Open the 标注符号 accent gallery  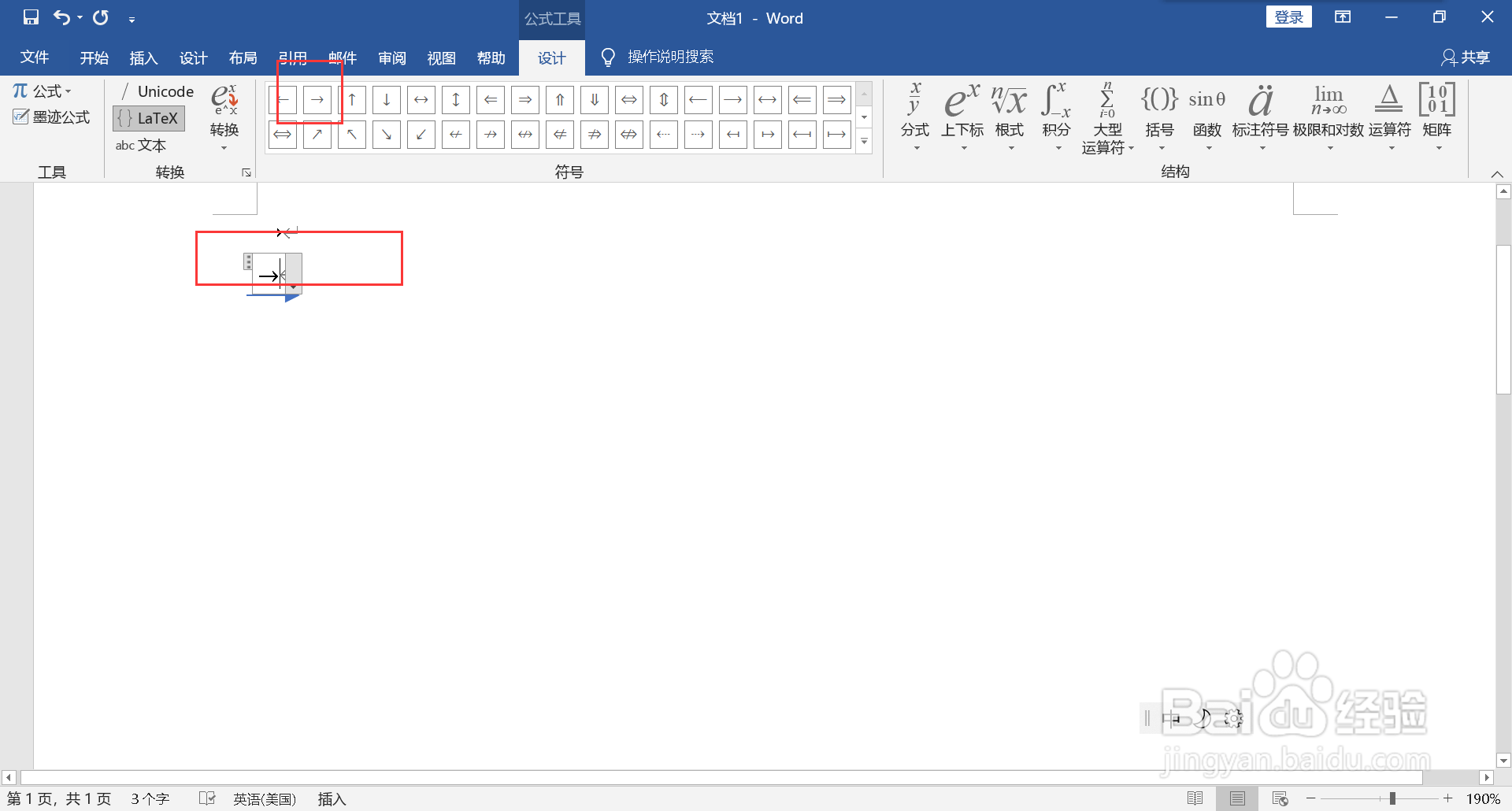coord(1260,117)
